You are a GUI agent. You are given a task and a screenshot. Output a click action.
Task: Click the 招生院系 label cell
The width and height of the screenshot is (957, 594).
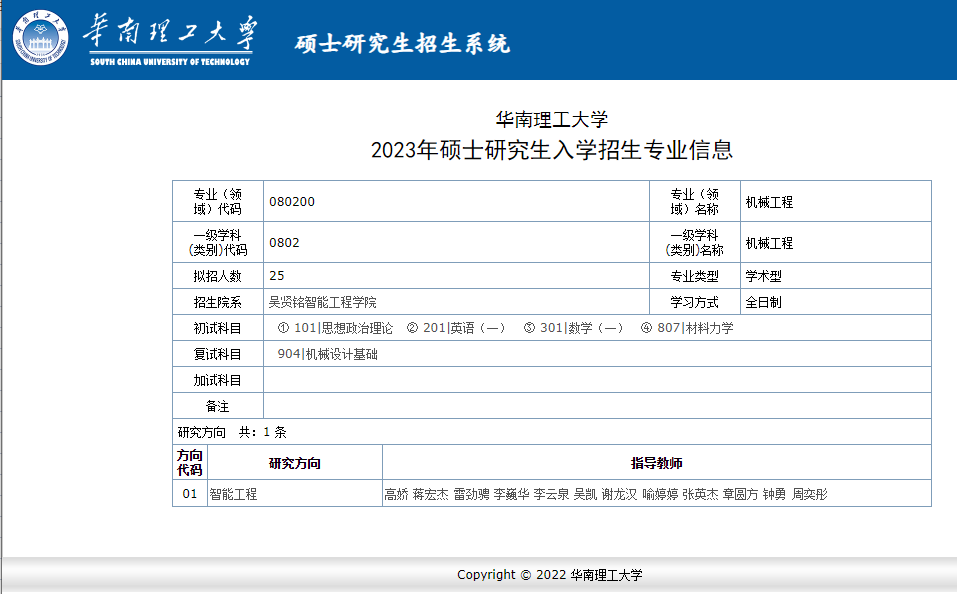click(218, 302)
